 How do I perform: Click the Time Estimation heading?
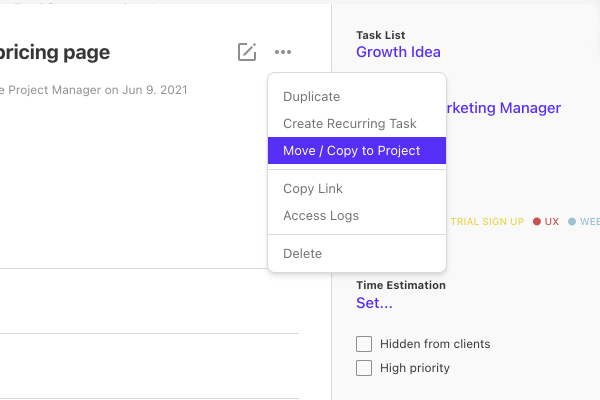(401, 285)
